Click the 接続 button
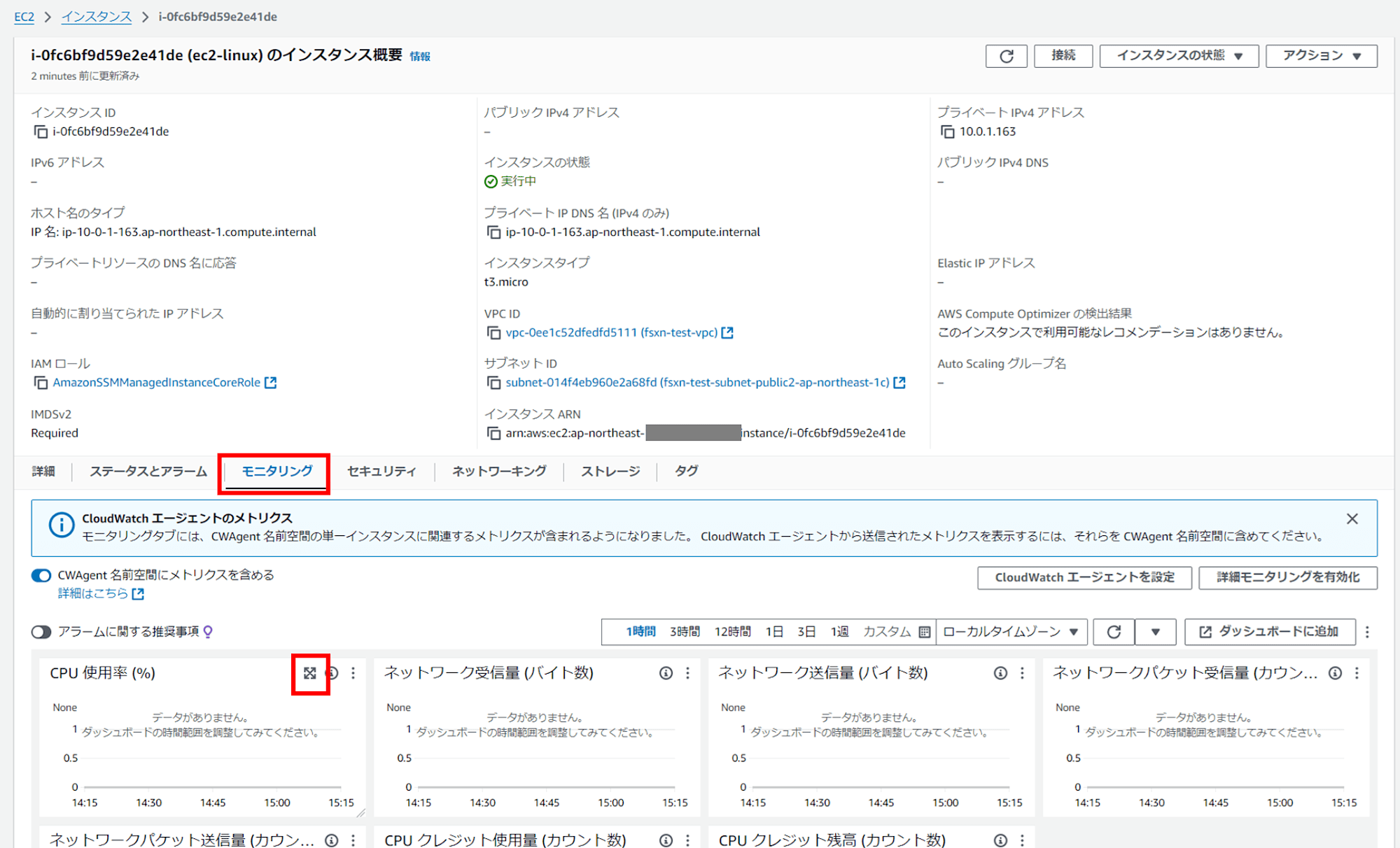Viewport: 1400px width, 848px height. pyautogui.click(x=1063, y=56)
